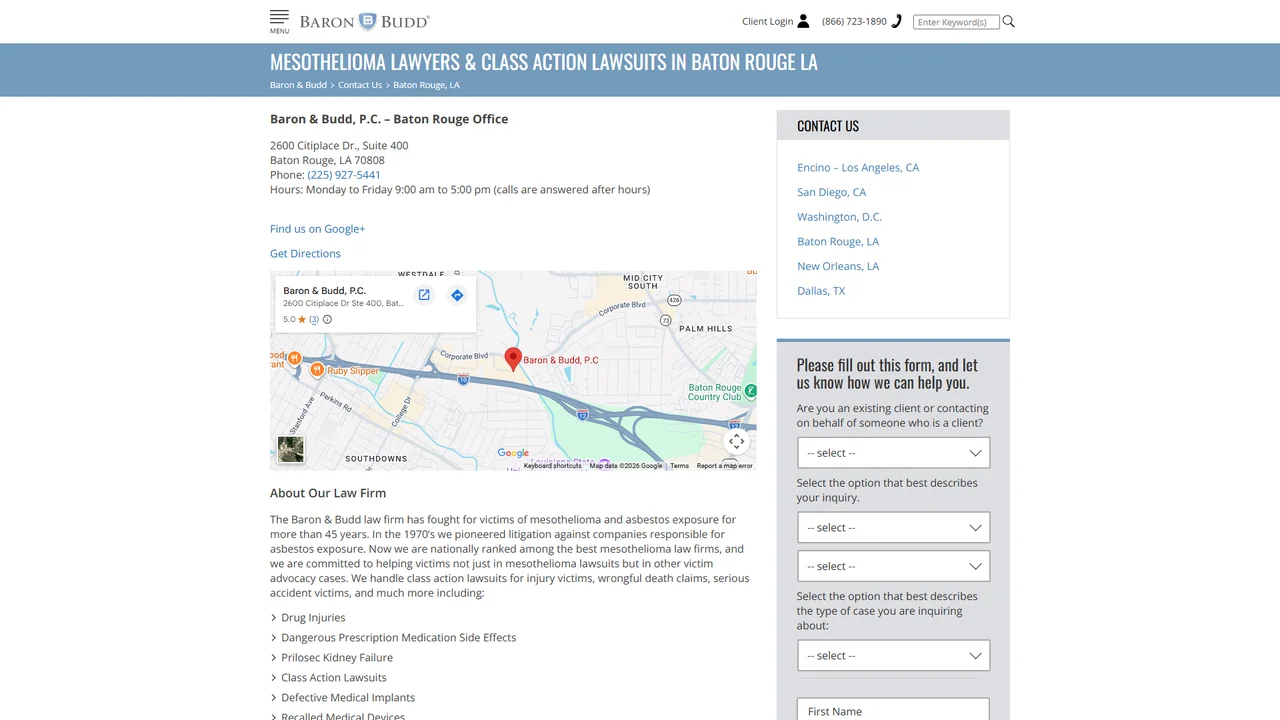
Task: Open Find us on Google+ link
Action: pyautogui.click(x=317, y=229)
